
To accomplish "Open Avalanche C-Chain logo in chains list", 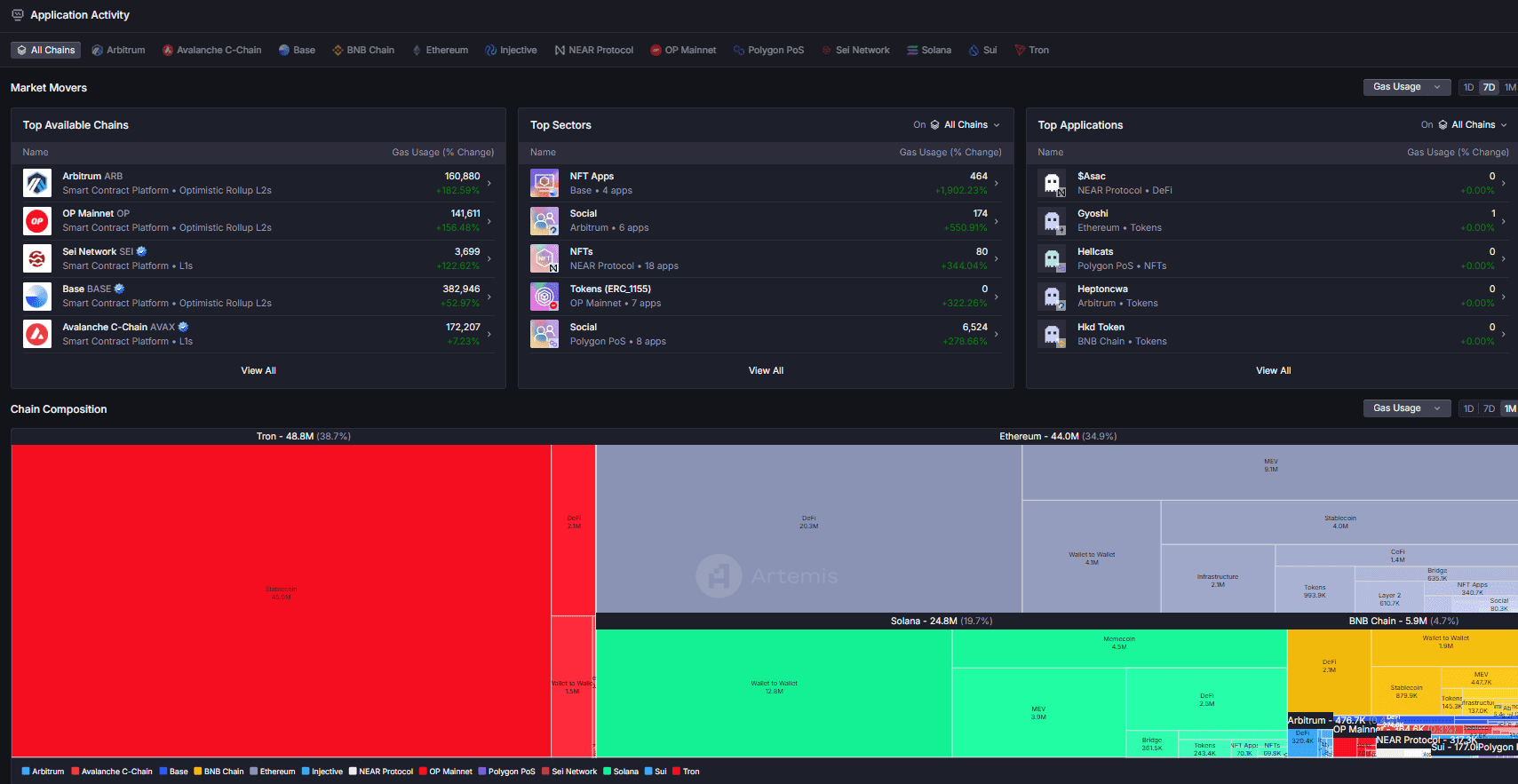I will [37, 334].
